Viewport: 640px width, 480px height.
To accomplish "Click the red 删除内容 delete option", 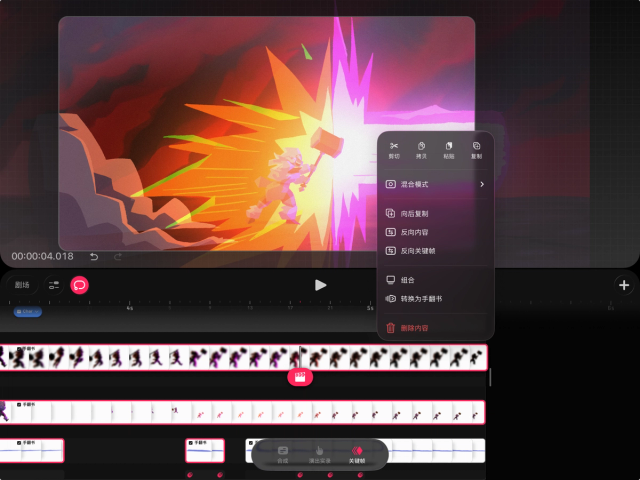I will (435, 328).
